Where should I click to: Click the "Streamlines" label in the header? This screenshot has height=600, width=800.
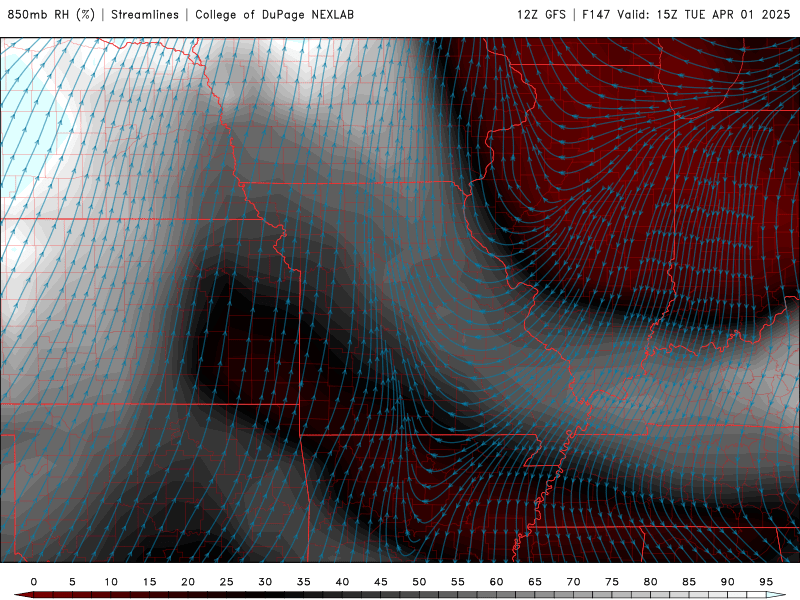[x=145, y=14]
